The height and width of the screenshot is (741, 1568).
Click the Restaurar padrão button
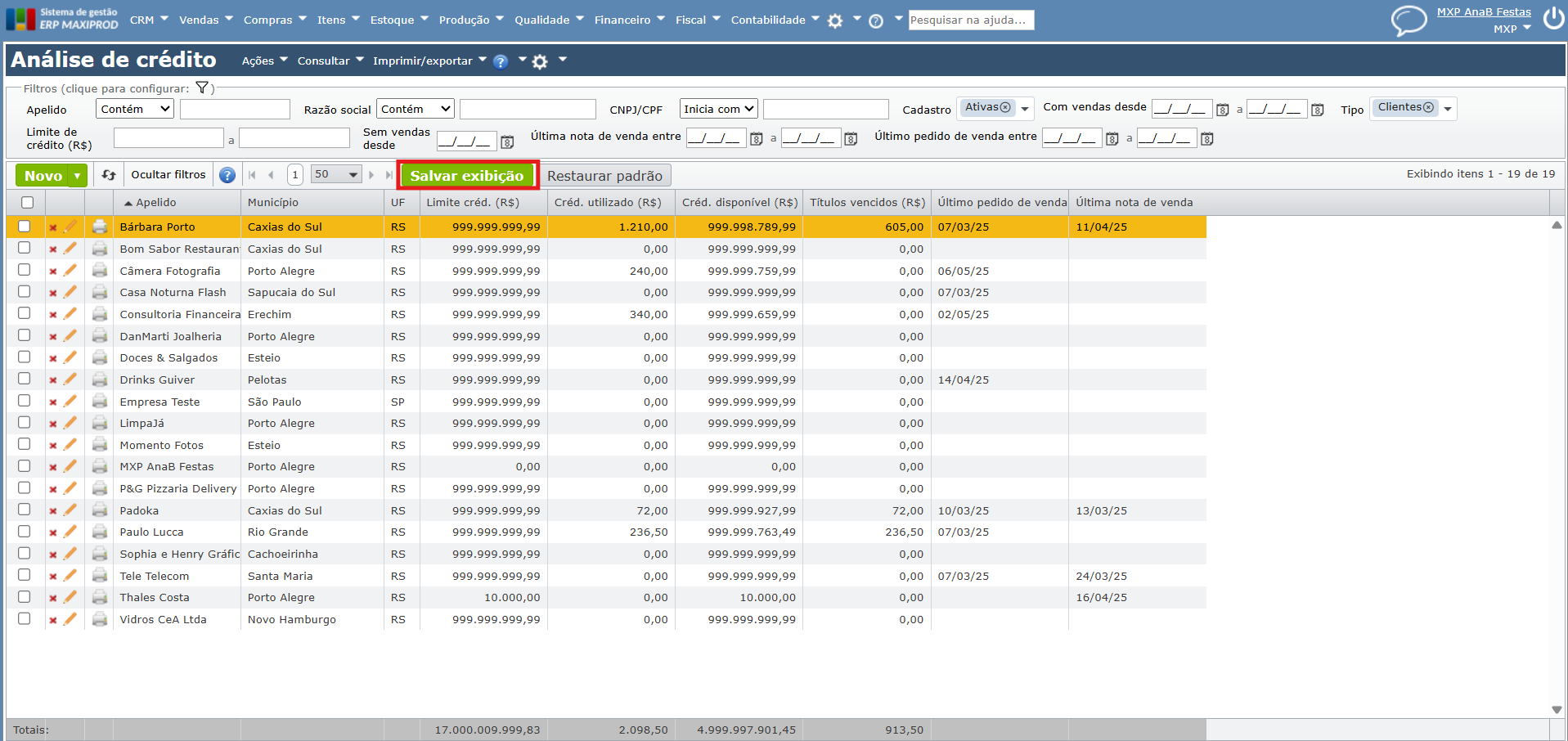604,176
